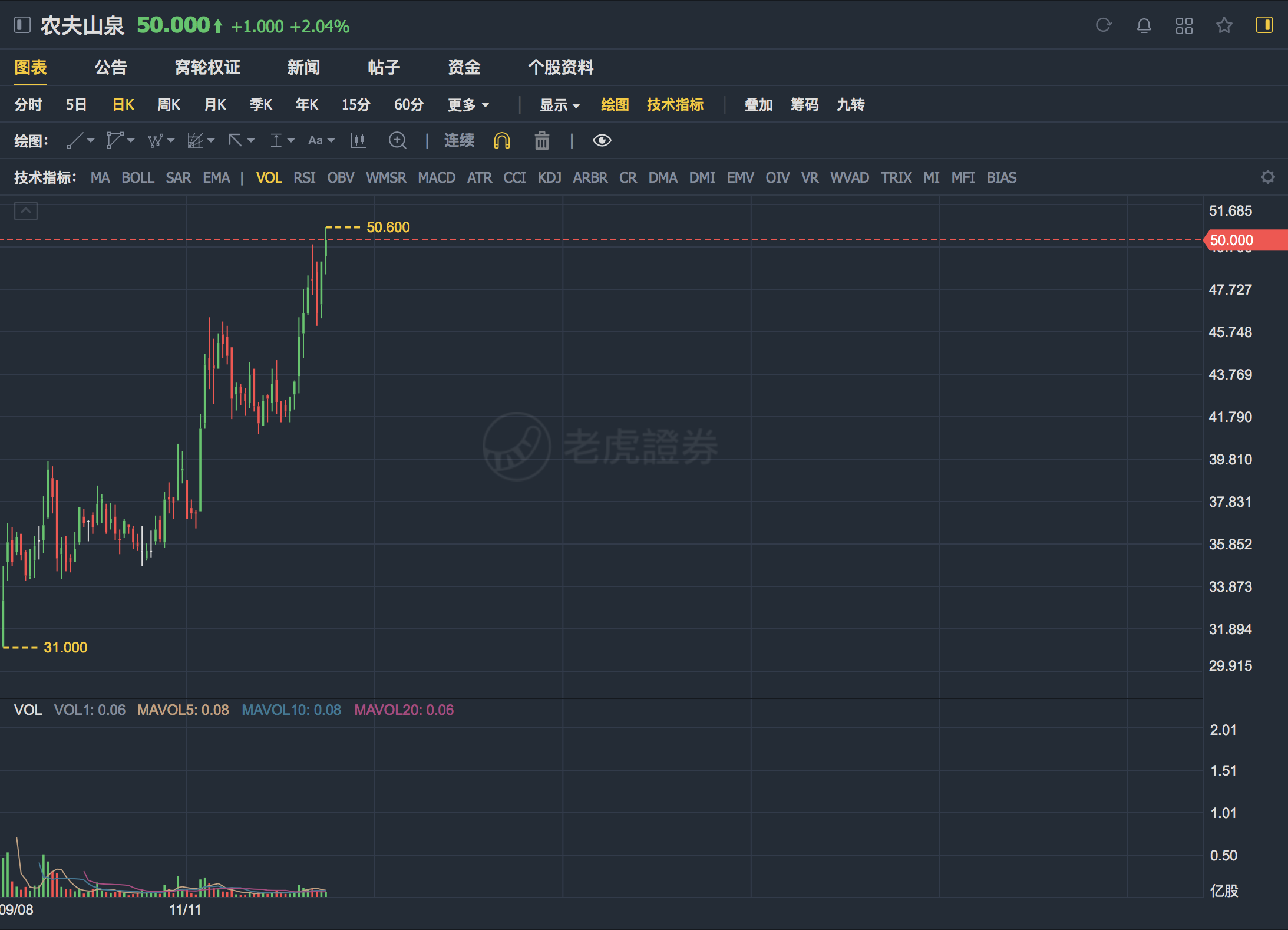Select the BIAS sub-indicator

coord(1002,177)
